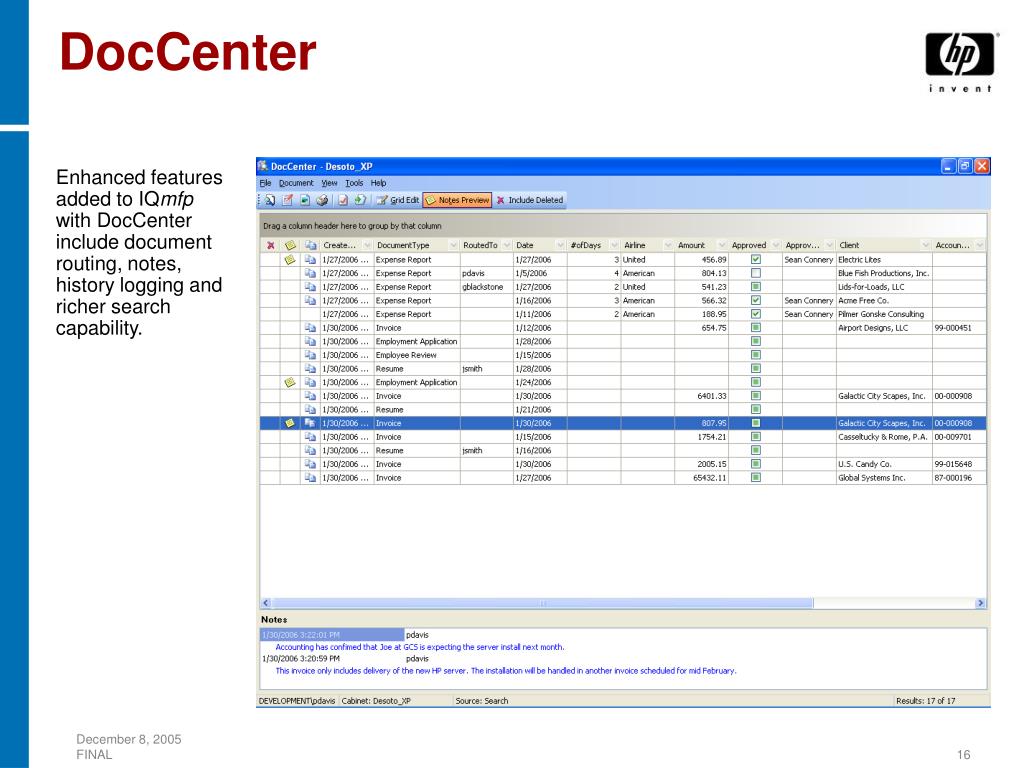
Task: Check Approved box for Blue Fish Productions
Action: tap(756, 273)
